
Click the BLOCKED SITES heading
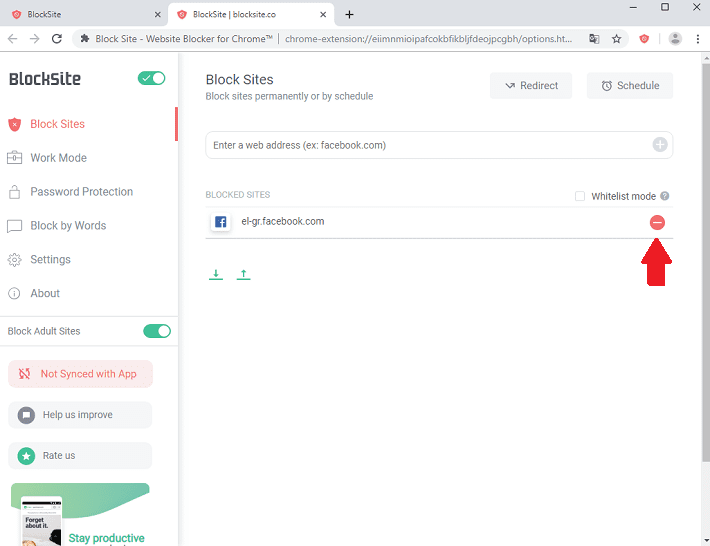coord(238,195)
